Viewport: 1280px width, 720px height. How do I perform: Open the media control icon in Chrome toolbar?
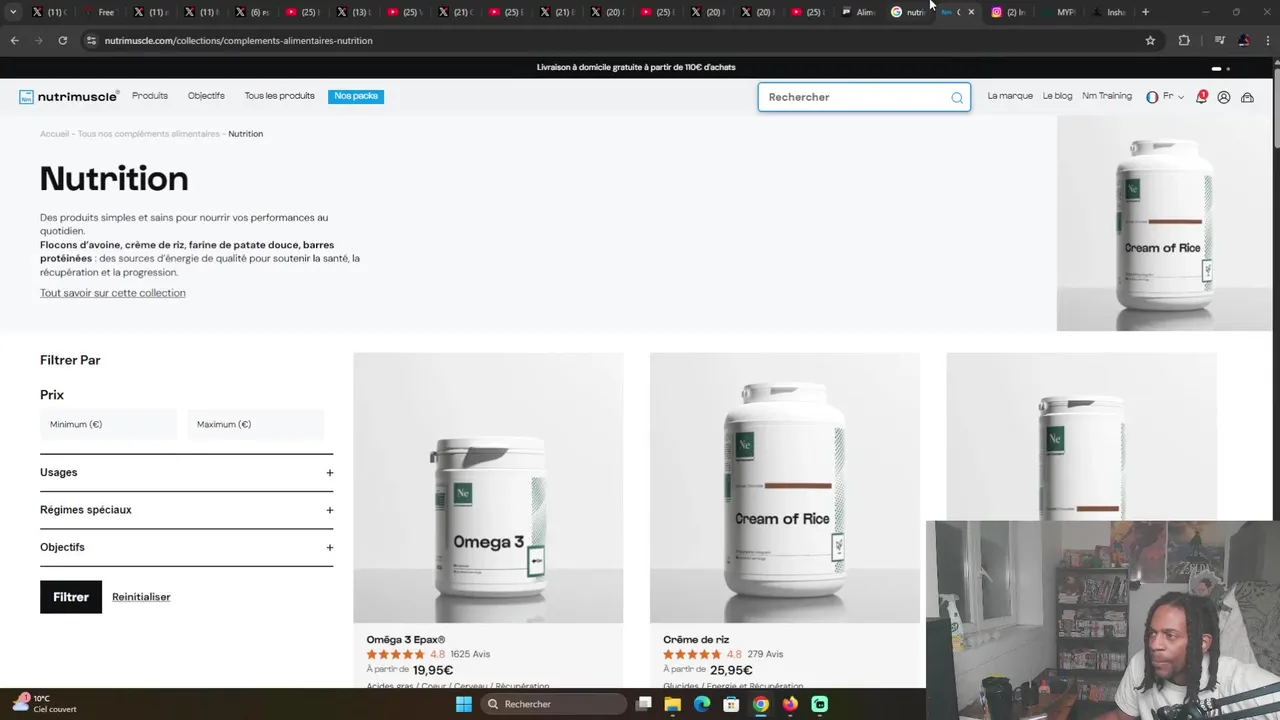point(1219,40)
